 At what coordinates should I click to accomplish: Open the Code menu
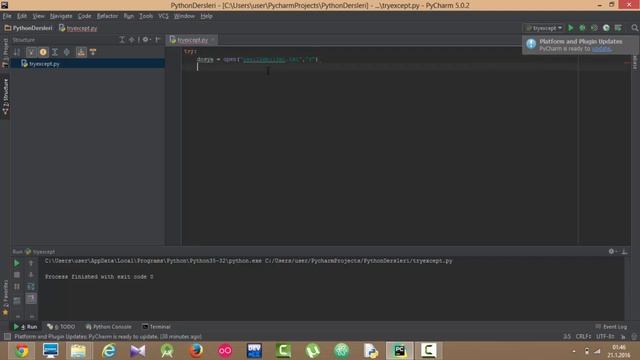[x=84, y=16]
